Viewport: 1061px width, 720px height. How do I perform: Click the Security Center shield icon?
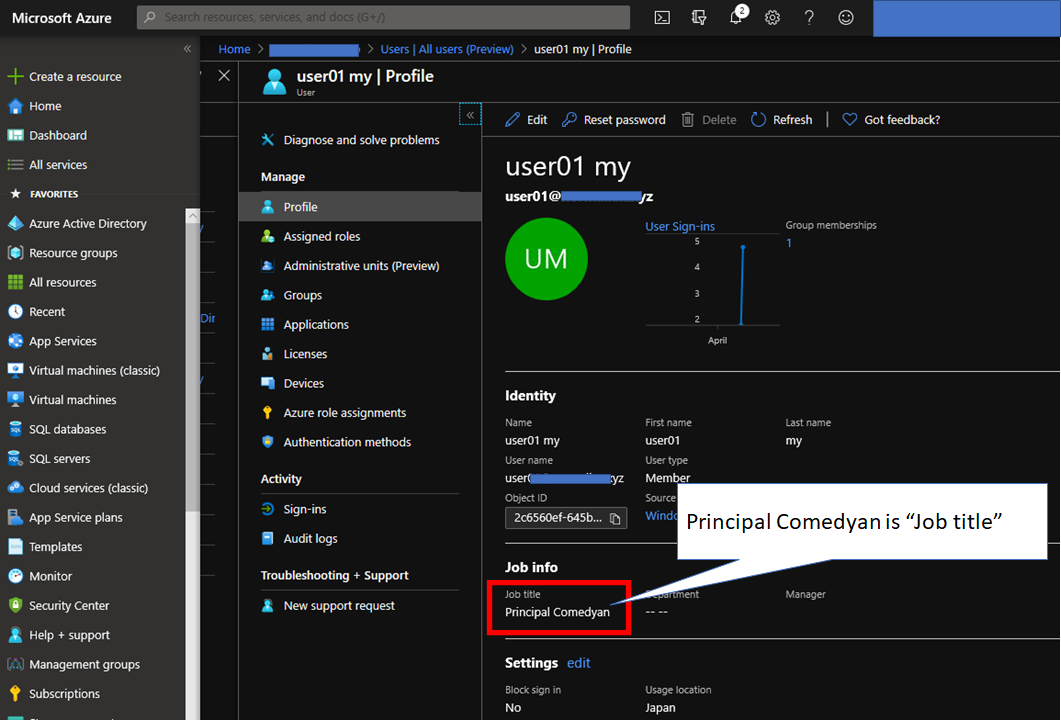[15, 605]
